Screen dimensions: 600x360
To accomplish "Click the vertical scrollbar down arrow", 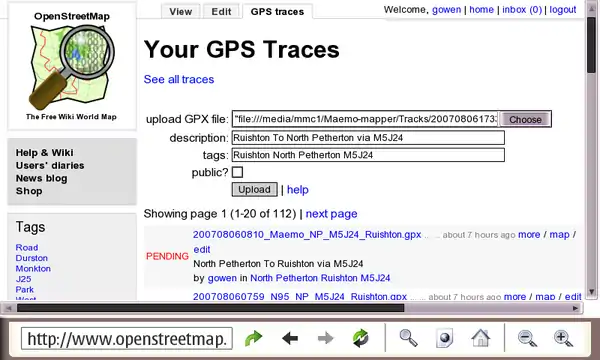I will coord(591,292).
